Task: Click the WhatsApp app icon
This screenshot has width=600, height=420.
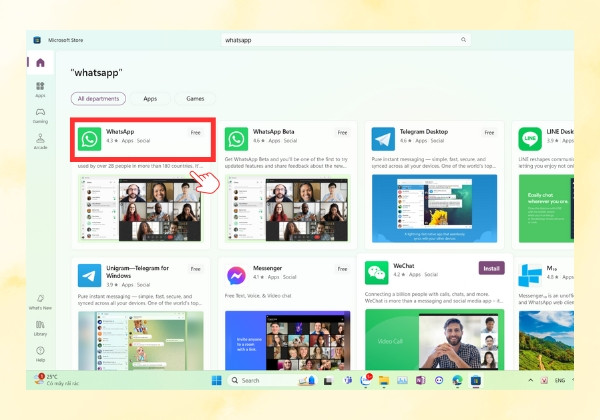Action: tap(89, 139)
